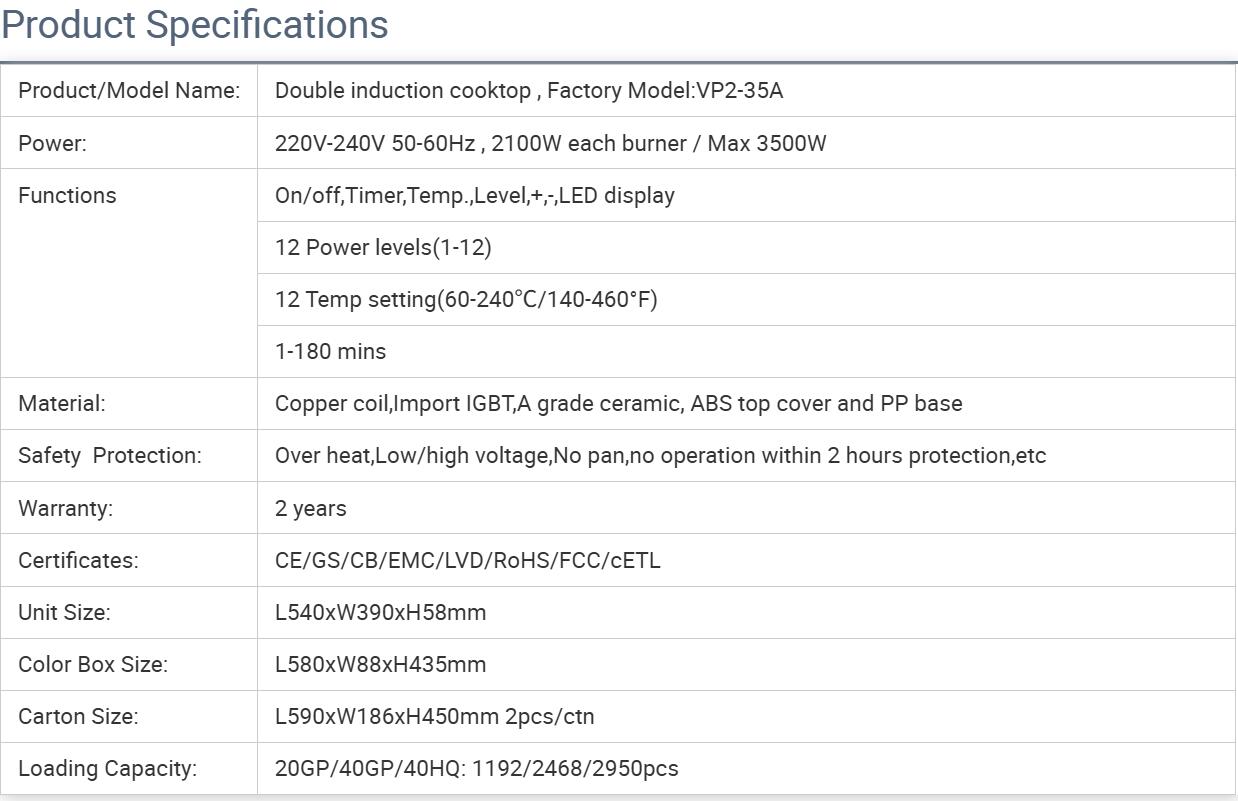The width and height of the screenshot is (1238, 801).
Task: Select the 12 Power levels(1-12) row
Action: click(x=383, y=247)
